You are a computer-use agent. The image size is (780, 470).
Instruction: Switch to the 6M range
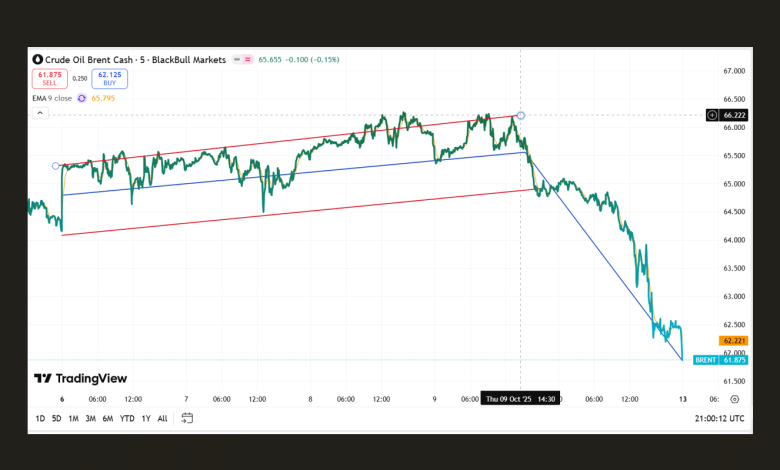(x=108, y=418)
